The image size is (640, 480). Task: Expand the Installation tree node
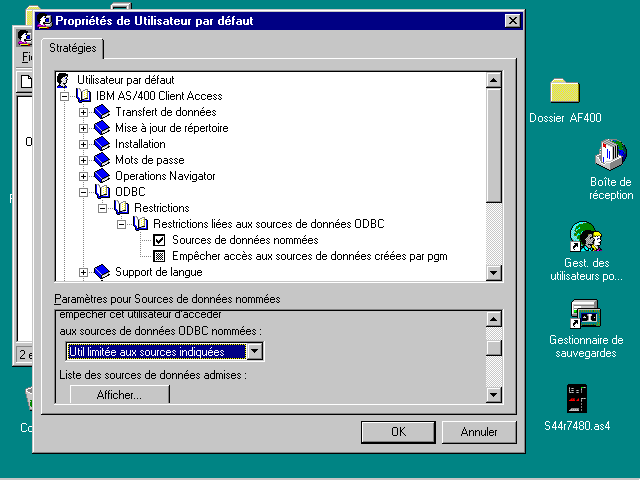click(84, 144)
